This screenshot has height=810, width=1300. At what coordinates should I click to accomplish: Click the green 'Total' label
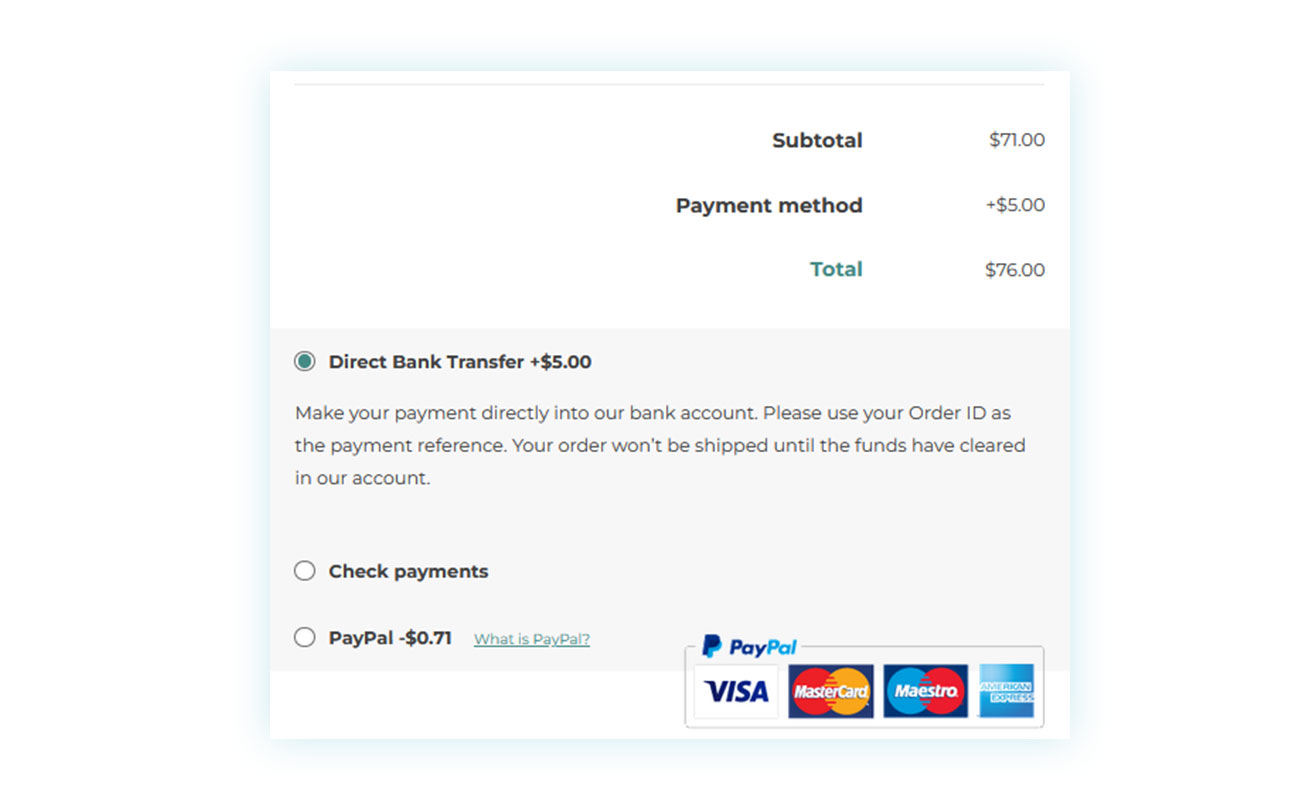tap(836, 269)
